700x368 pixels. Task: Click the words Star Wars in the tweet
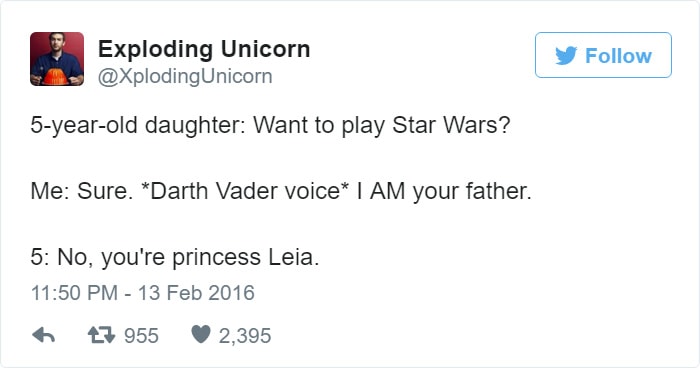[451, 125]
